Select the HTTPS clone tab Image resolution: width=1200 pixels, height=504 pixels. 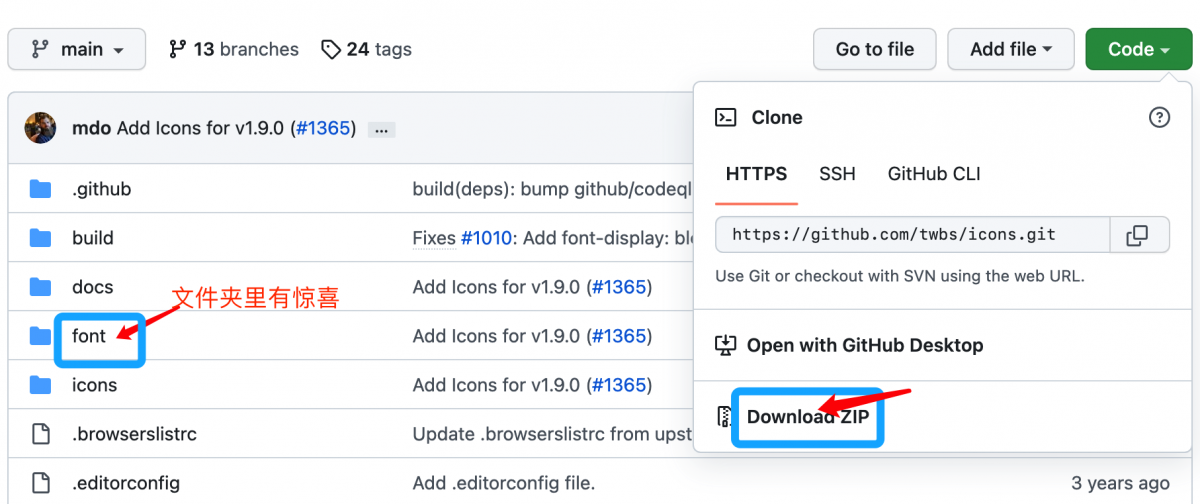point(756,174)
